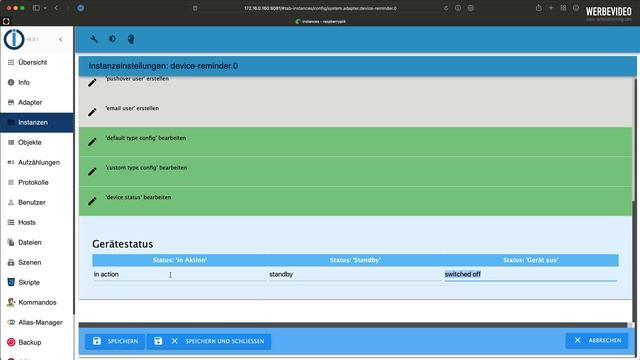Click the 'in action' status input field
This screenshot has width=640, height=360.
point(179,275)
